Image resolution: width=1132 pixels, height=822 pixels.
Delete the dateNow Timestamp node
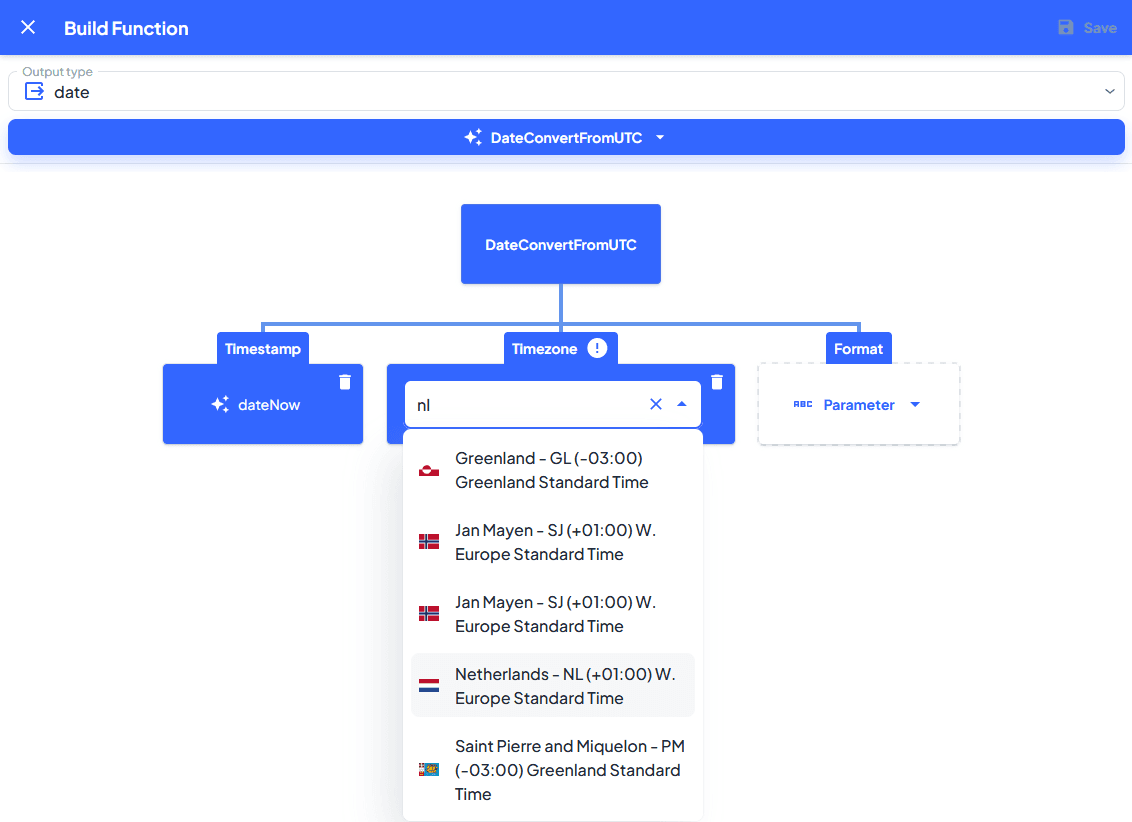(345, 382)
